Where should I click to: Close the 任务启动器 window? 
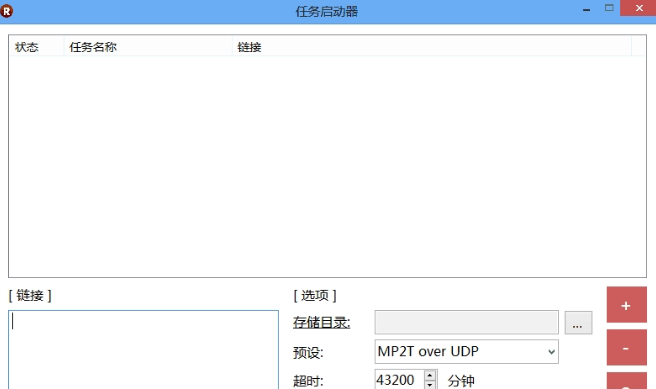638,8
